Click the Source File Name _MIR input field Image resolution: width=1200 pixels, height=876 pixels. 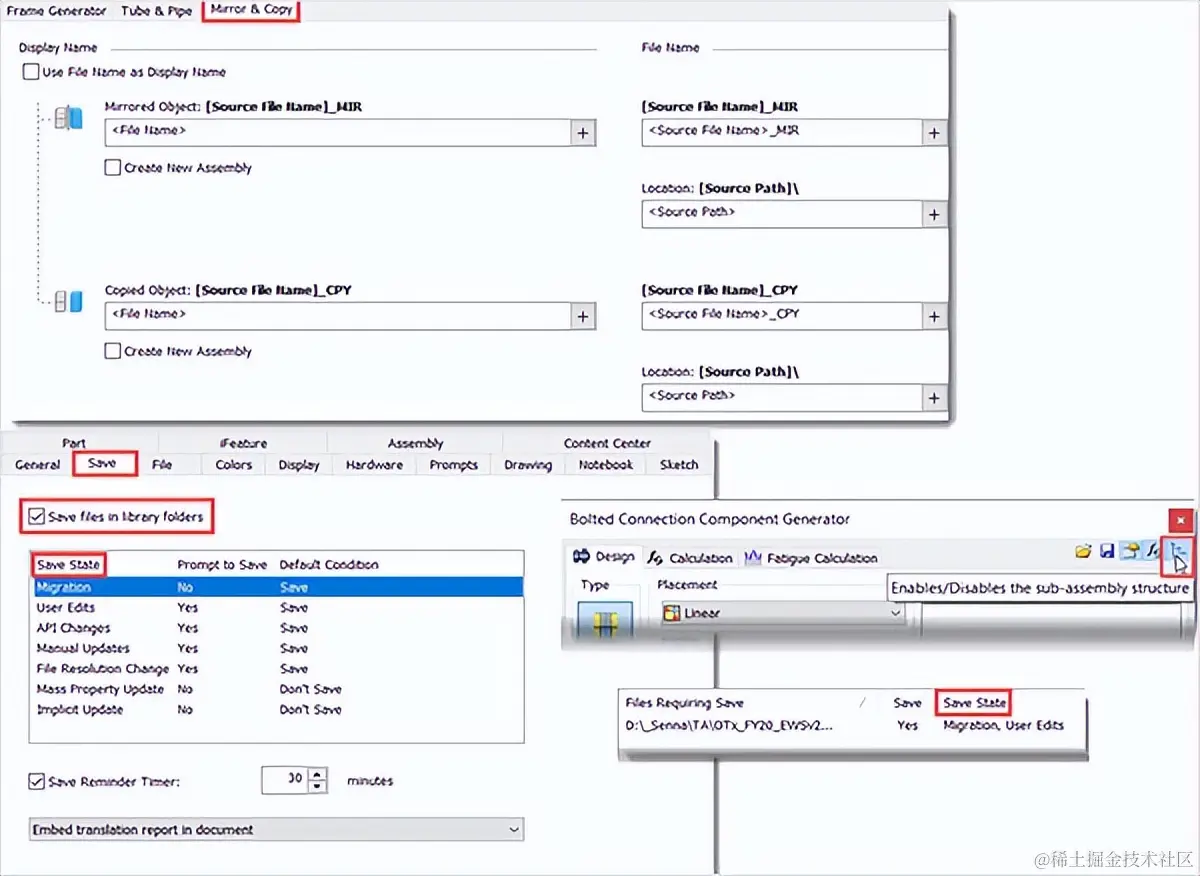coord(781,132)
